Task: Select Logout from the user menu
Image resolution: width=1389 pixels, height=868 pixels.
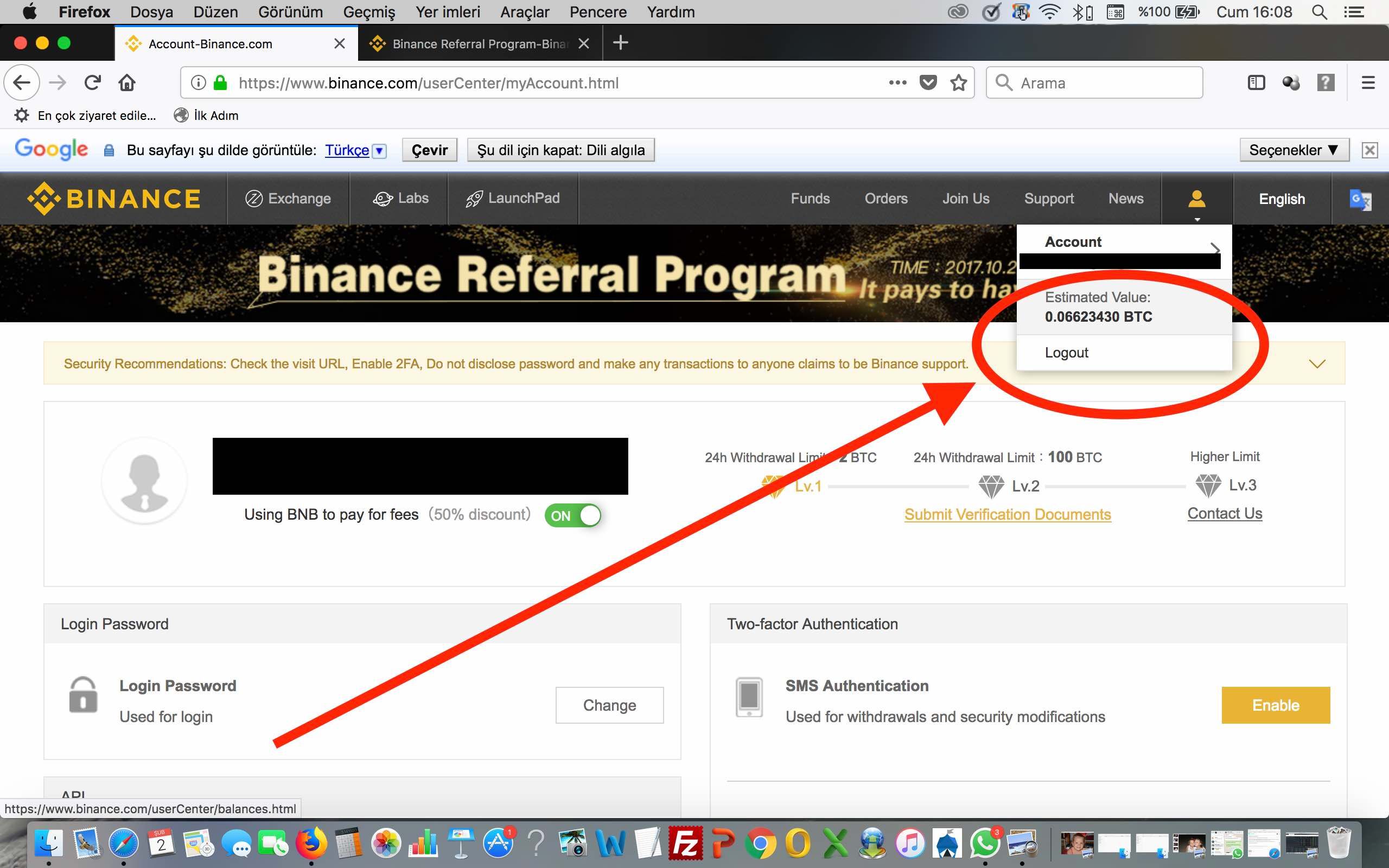Action: [x=1066, y=353]
